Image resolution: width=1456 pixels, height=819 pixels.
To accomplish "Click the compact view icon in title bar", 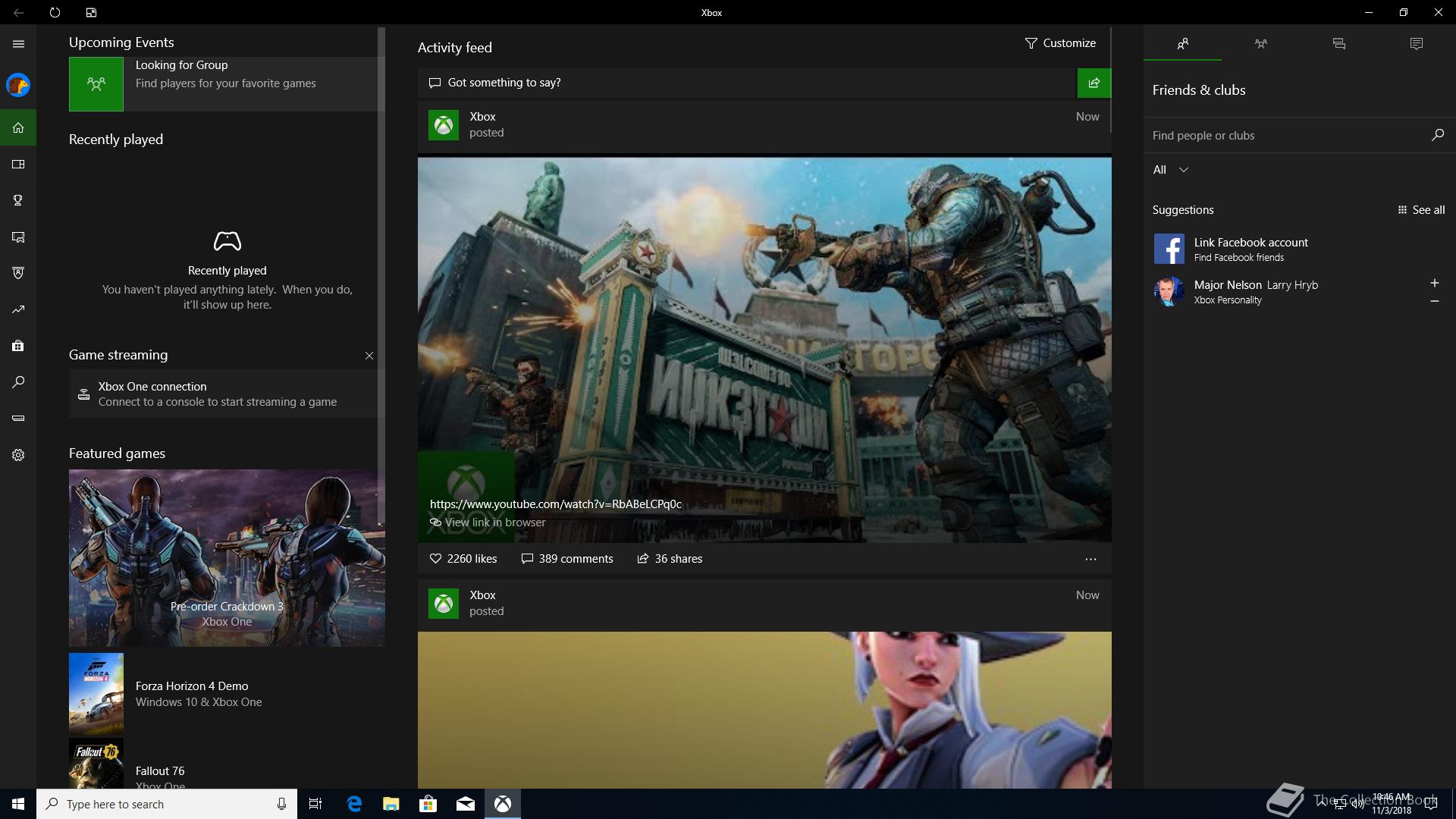I will coord(91,12).
